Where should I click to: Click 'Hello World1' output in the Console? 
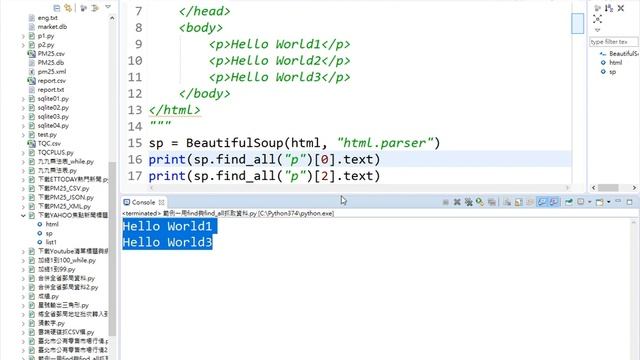167,226
